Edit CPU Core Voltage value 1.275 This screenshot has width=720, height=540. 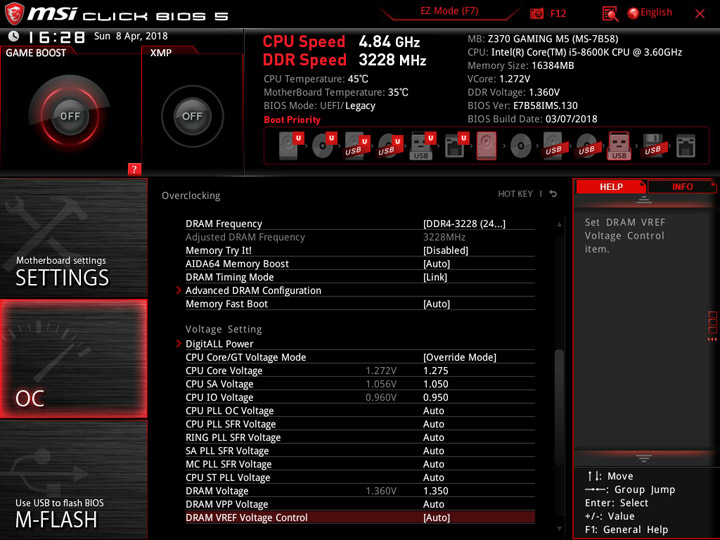(x=435, y=371)
